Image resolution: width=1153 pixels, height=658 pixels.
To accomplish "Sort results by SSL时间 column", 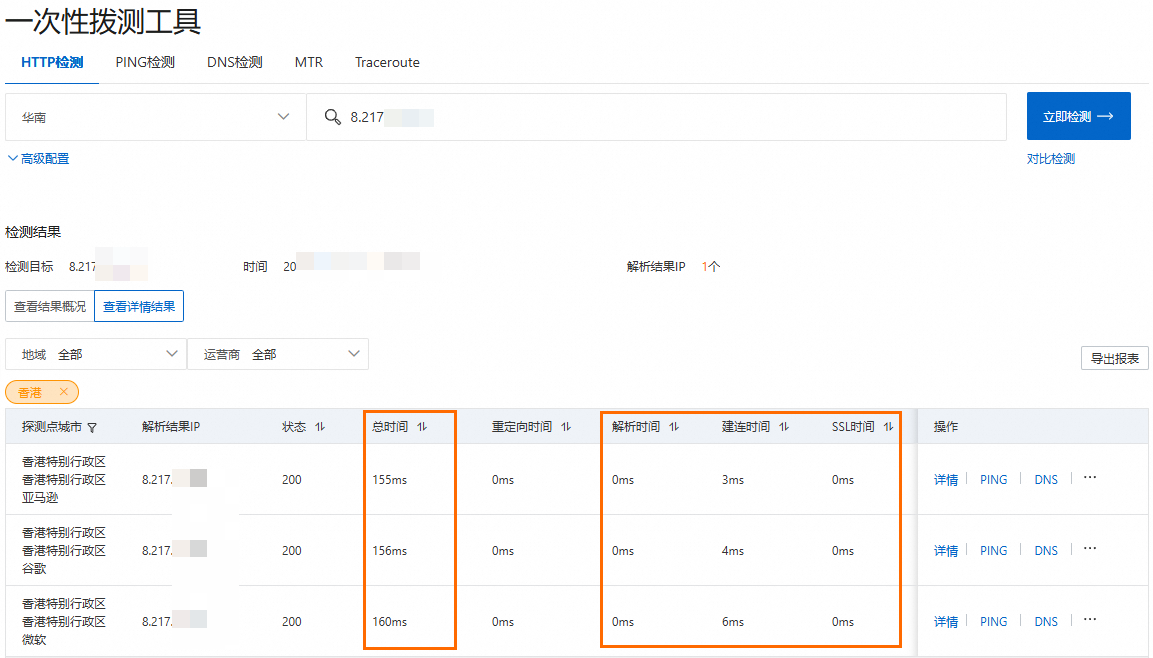I will [888, 426].
